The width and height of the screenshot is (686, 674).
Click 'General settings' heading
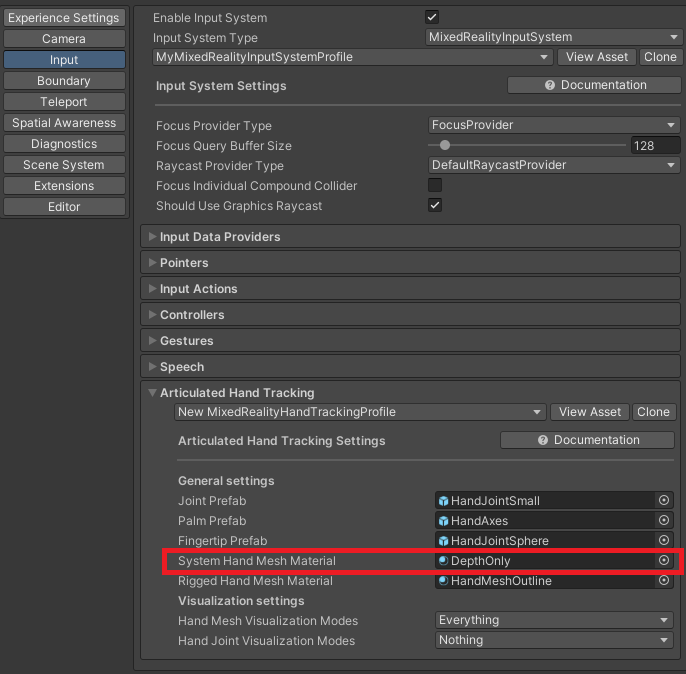[226, 481]
